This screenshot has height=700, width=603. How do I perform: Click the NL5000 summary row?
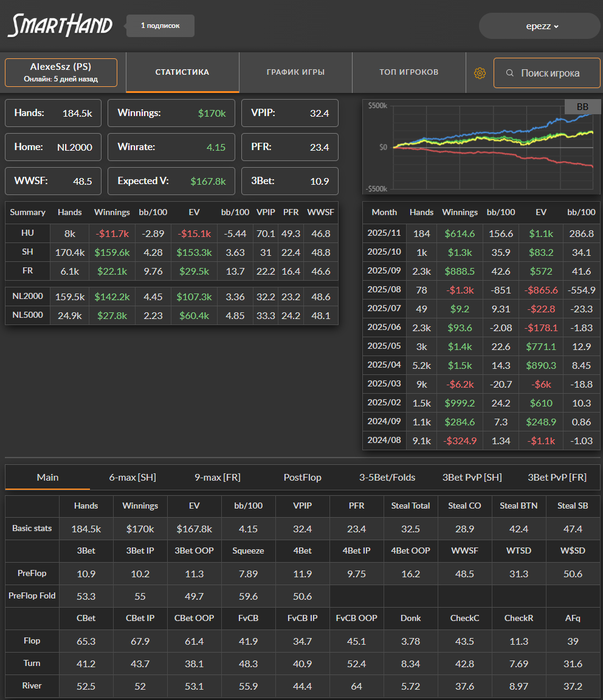[171, 316]
